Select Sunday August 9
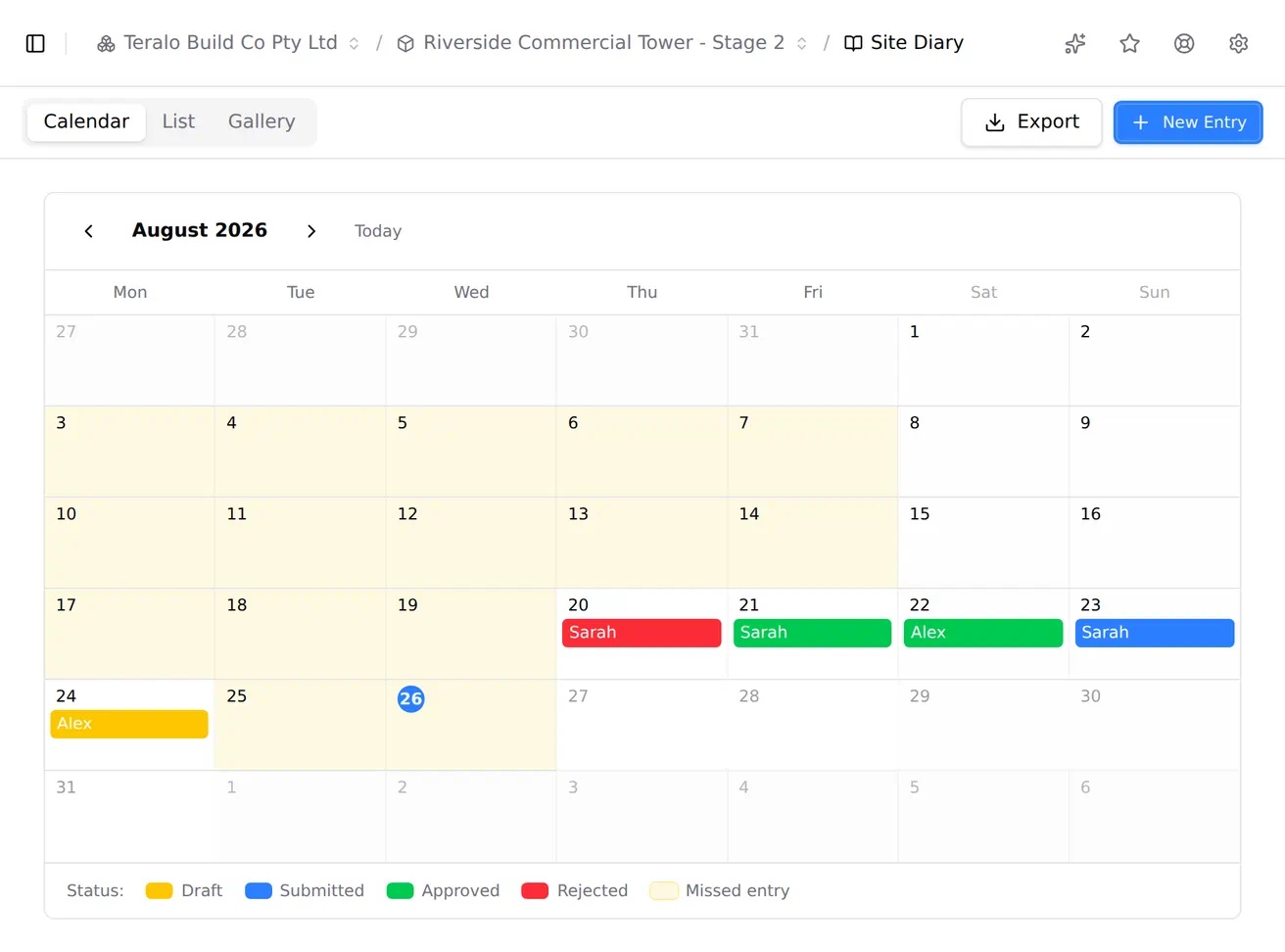Image resolution: width=1285 pixels, height=952 pixels. point(1155,452)
